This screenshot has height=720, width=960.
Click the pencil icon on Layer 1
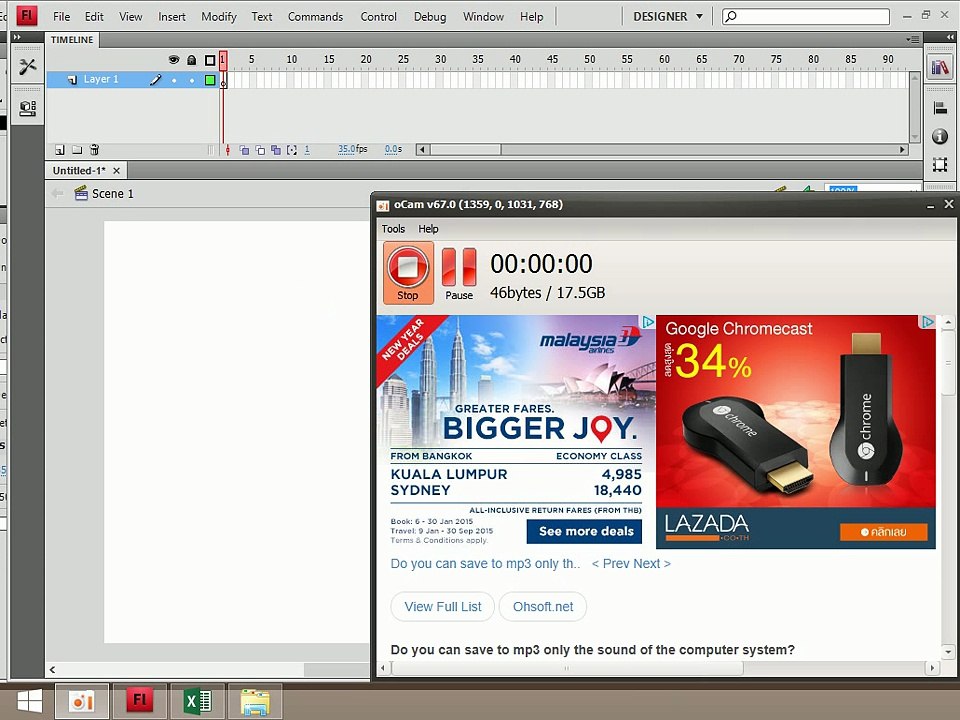click(x=156, y=80)
